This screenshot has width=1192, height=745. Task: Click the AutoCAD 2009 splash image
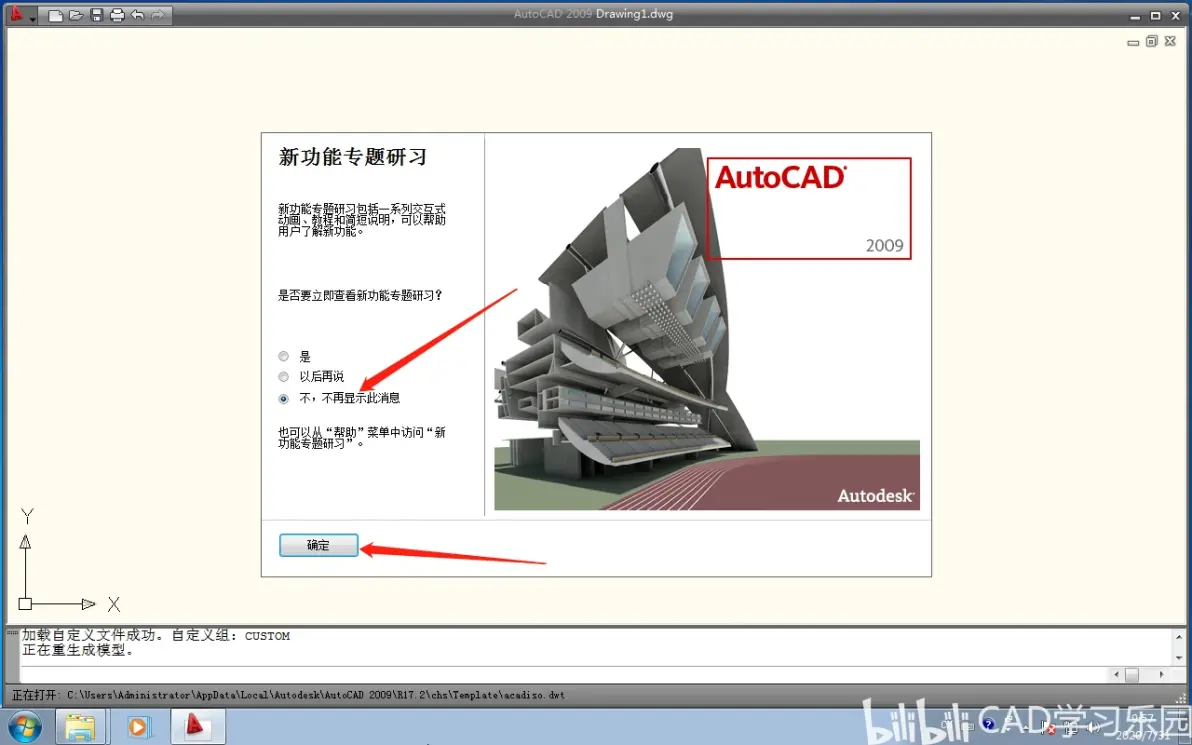pyautogui.click(x=707, y=328)
